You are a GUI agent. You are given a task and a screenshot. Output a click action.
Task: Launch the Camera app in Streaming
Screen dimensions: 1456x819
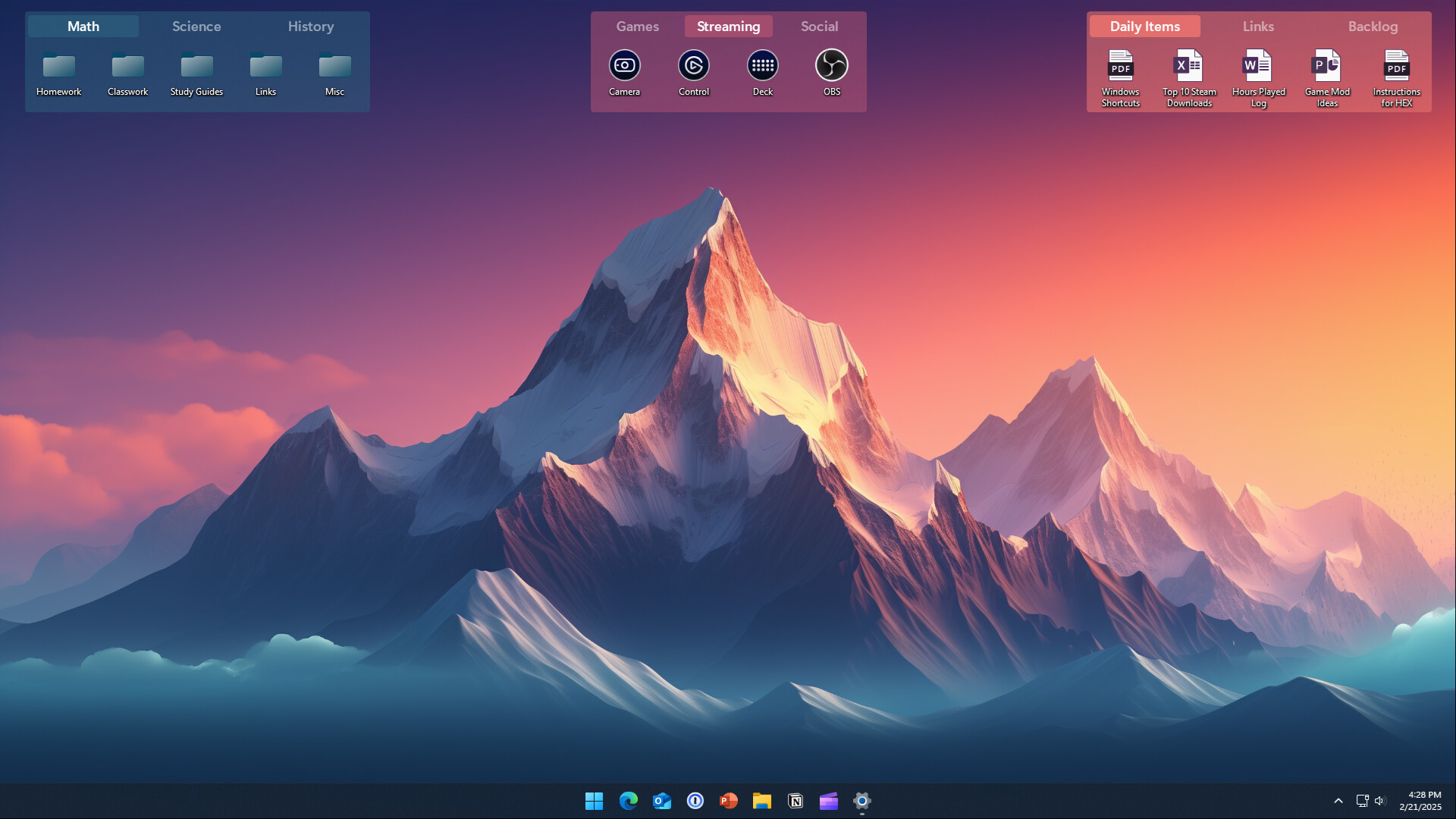(x=624, y=65)
